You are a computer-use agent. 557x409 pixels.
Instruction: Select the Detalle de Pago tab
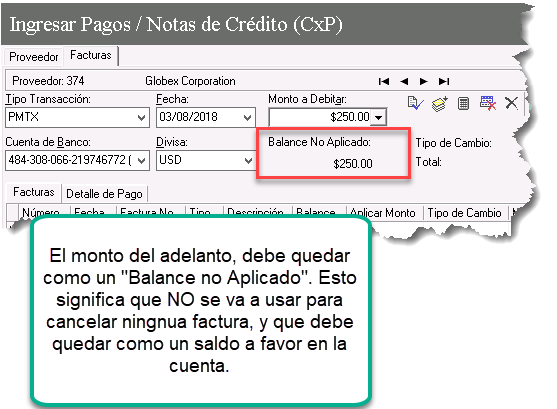click(104, 194)
